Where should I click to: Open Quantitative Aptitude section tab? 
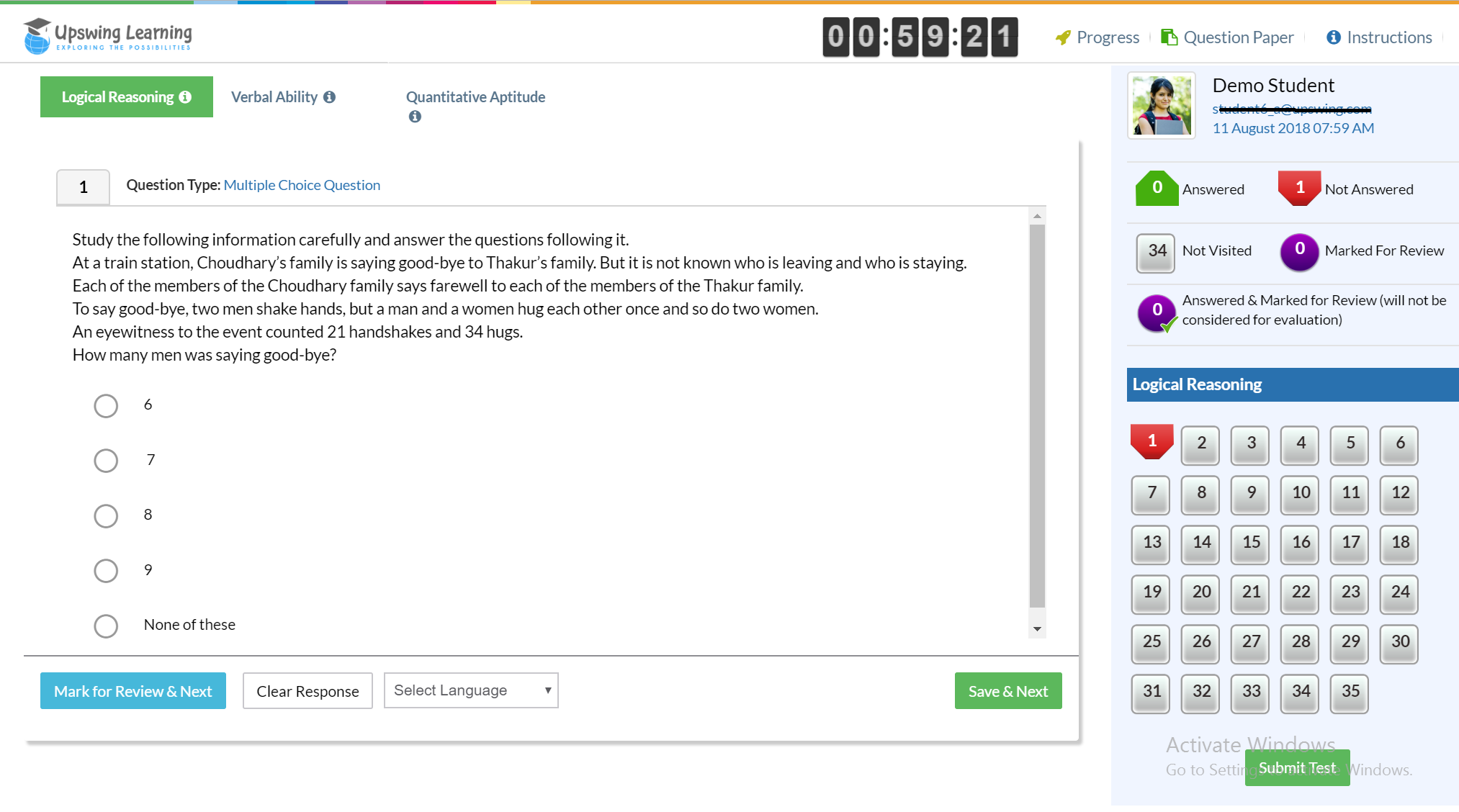(475, 97)
